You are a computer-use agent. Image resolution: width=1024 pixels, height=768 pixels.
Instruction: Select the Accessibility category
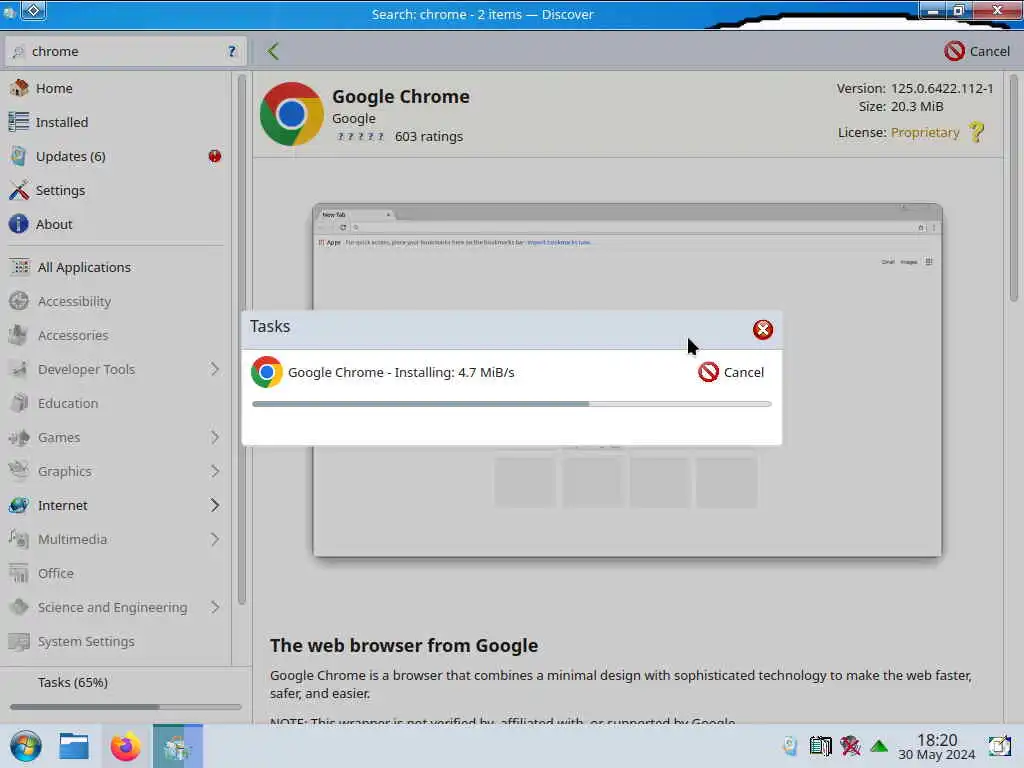tap(116, 301)
